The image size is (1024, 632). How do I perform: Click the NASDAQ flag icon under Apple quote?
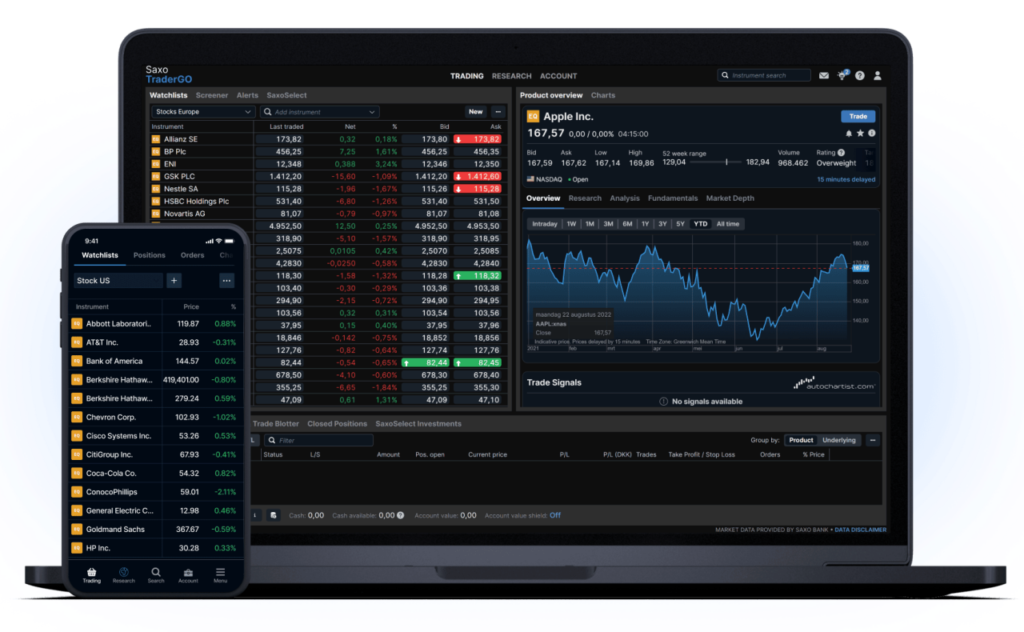pyautogui.click(x=530, y=179)
